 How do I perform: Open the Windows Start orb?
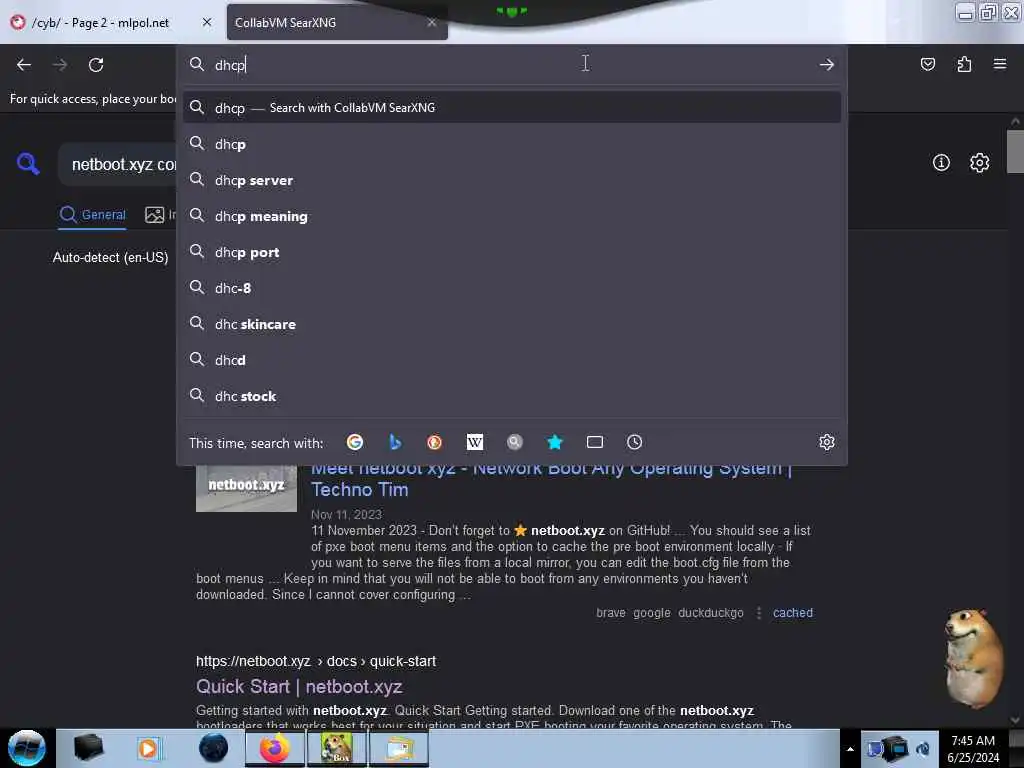[x=27, y=748]
